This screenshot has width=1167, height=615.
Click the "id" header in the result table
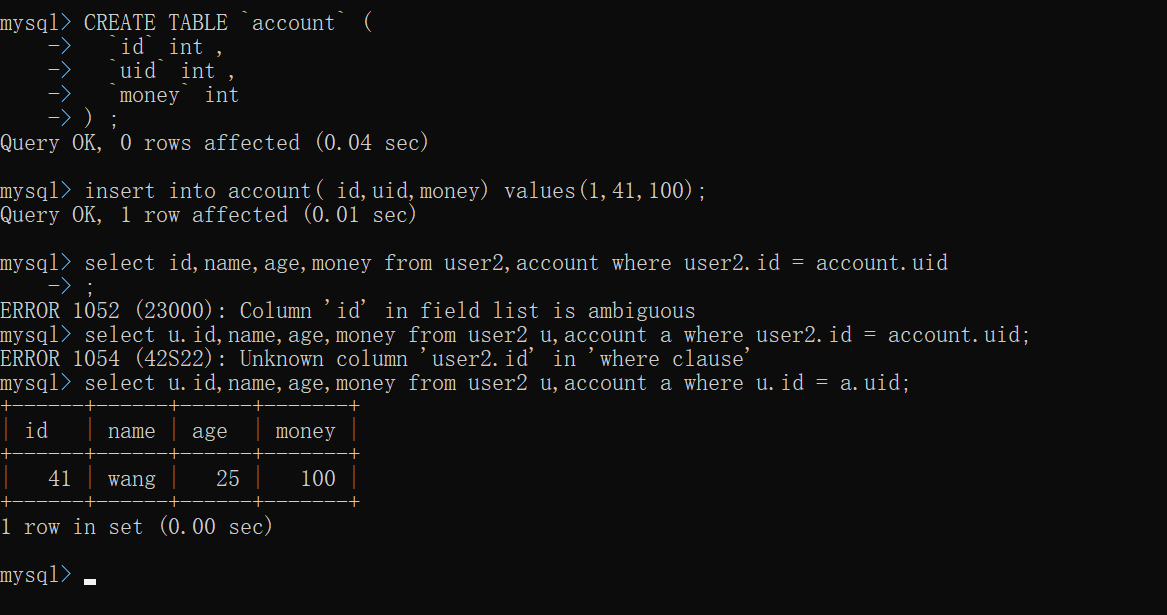coord(36,431)
